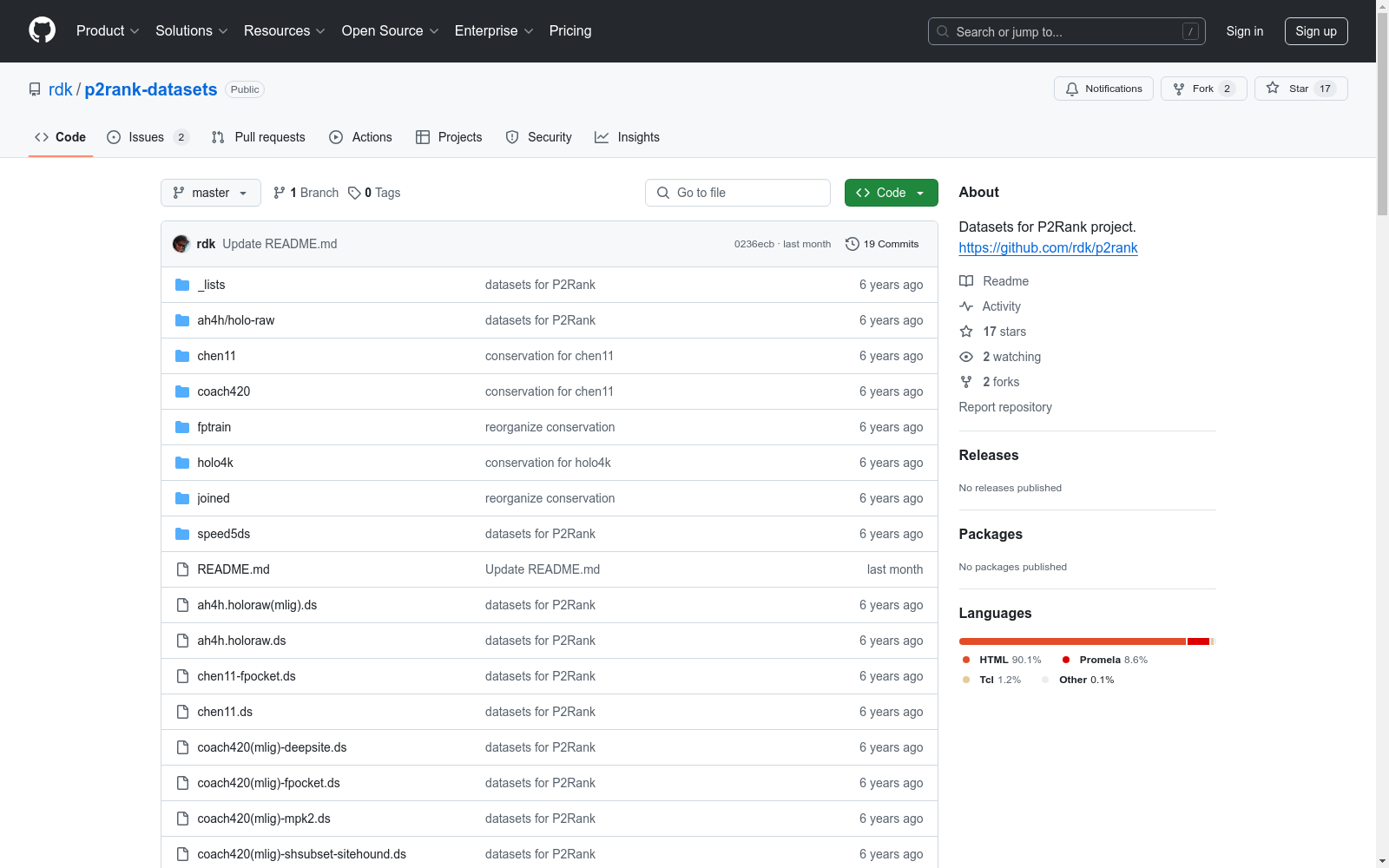
Task: Click the HTML 90.1% language legend
Action: (x=1002, y=660)
